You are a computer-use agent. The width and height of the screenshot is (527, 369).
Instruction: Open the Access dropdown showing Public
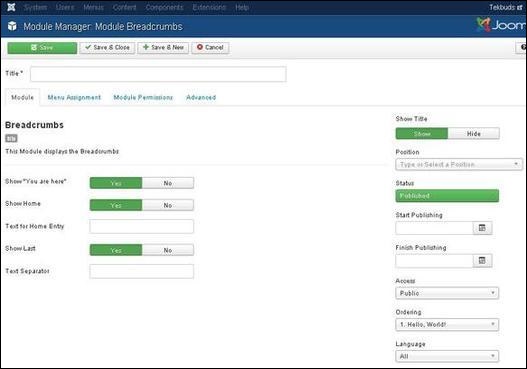click(447, 293)
